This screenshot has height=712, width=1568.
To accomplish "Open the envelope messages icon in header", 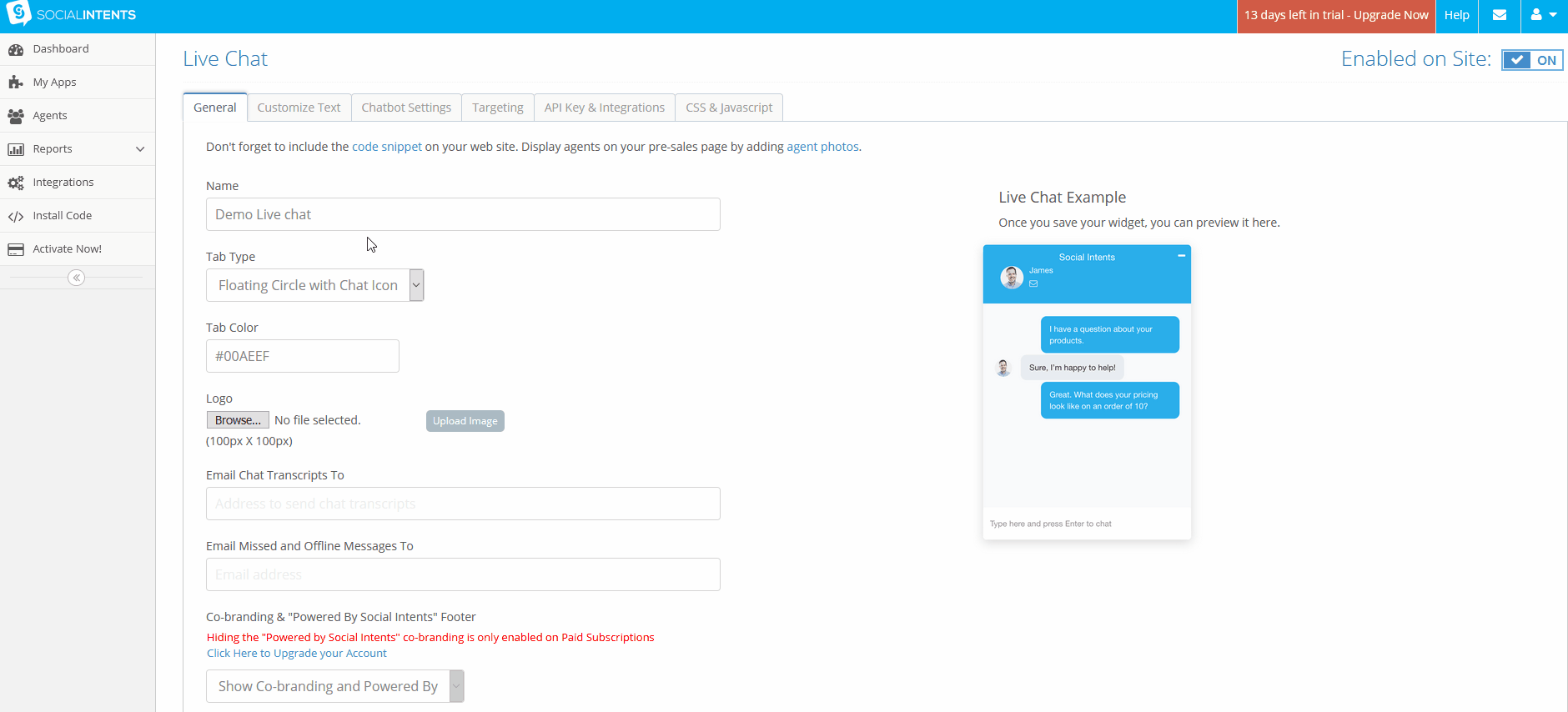I will [1500, 15].
